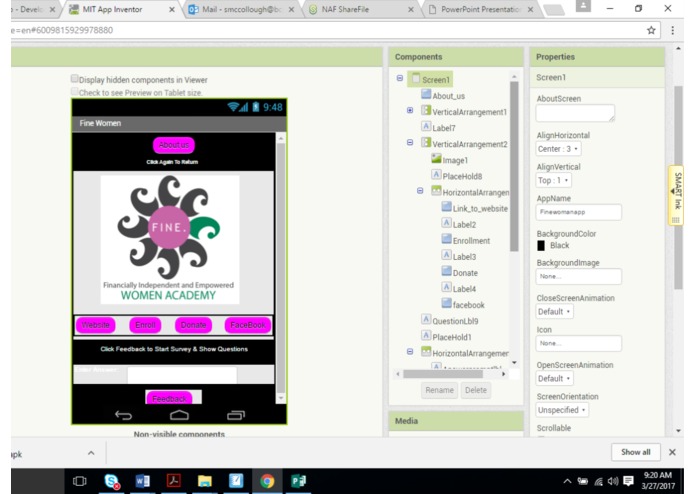The width and height of the screenshot is (695, 494).
Task: Collapse the HorizontalArrangement node below PlaceHold1
Action: 410,351
